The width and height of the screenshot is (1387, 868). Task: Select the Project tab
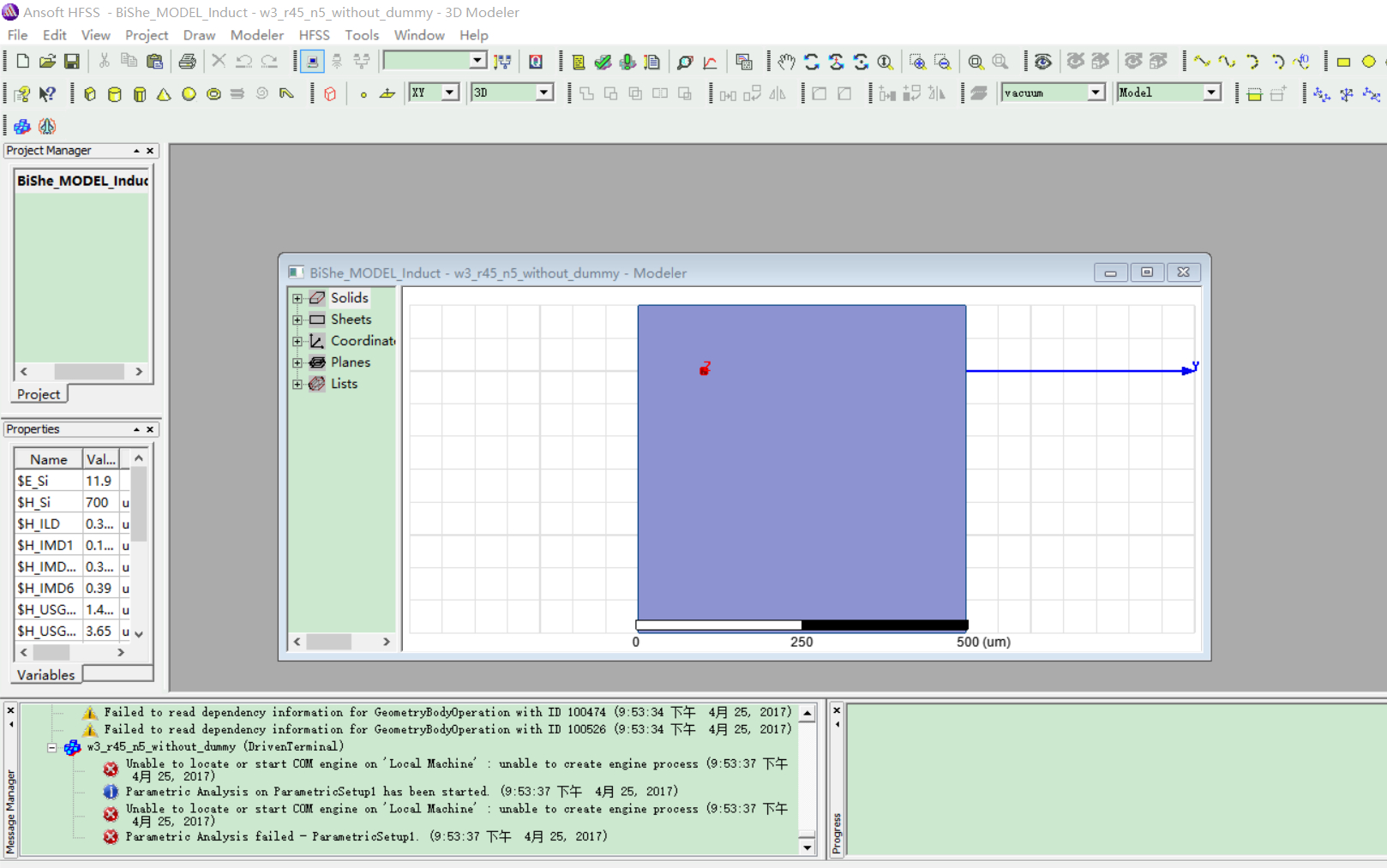pos(39,394)
